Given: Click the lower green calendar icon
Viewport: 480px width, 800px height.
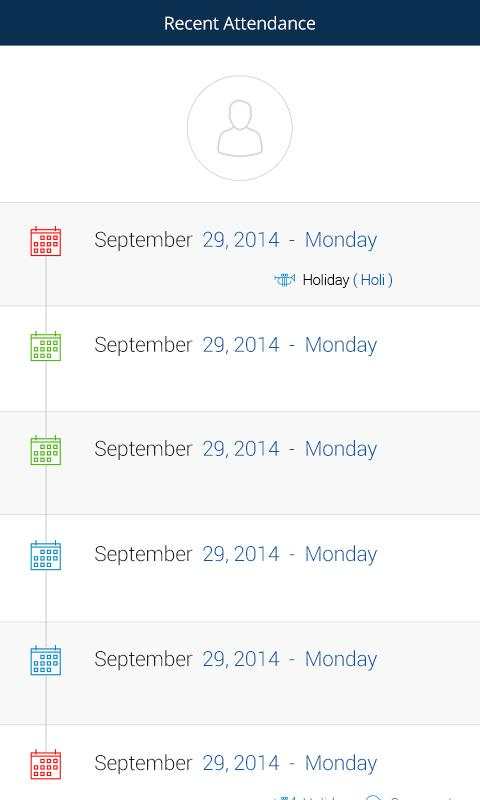Looking at the screenshot, I should tap(45, 450).
